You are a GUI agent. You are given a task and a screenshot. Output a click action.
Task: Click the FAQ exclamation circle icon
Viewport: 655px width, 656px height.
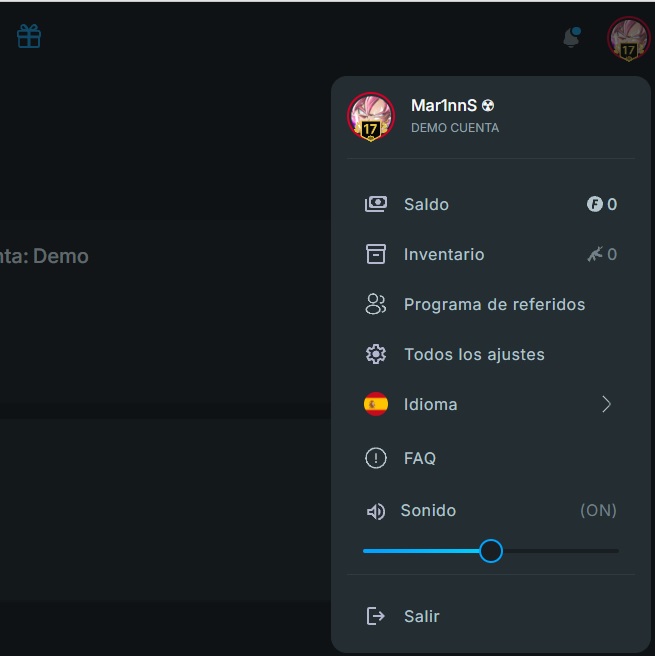point(376,458)
